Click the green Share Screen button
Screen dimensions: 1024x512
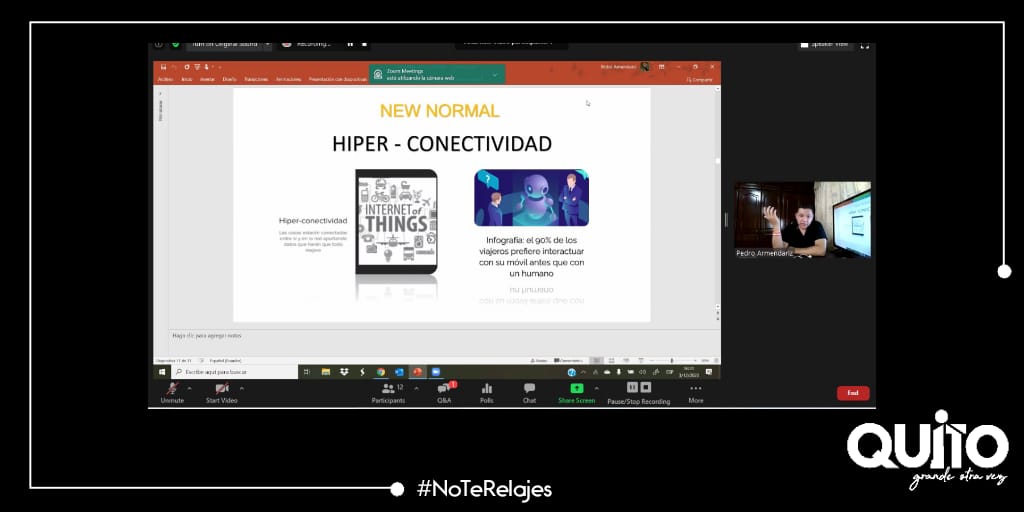click(x=577, y=390)
